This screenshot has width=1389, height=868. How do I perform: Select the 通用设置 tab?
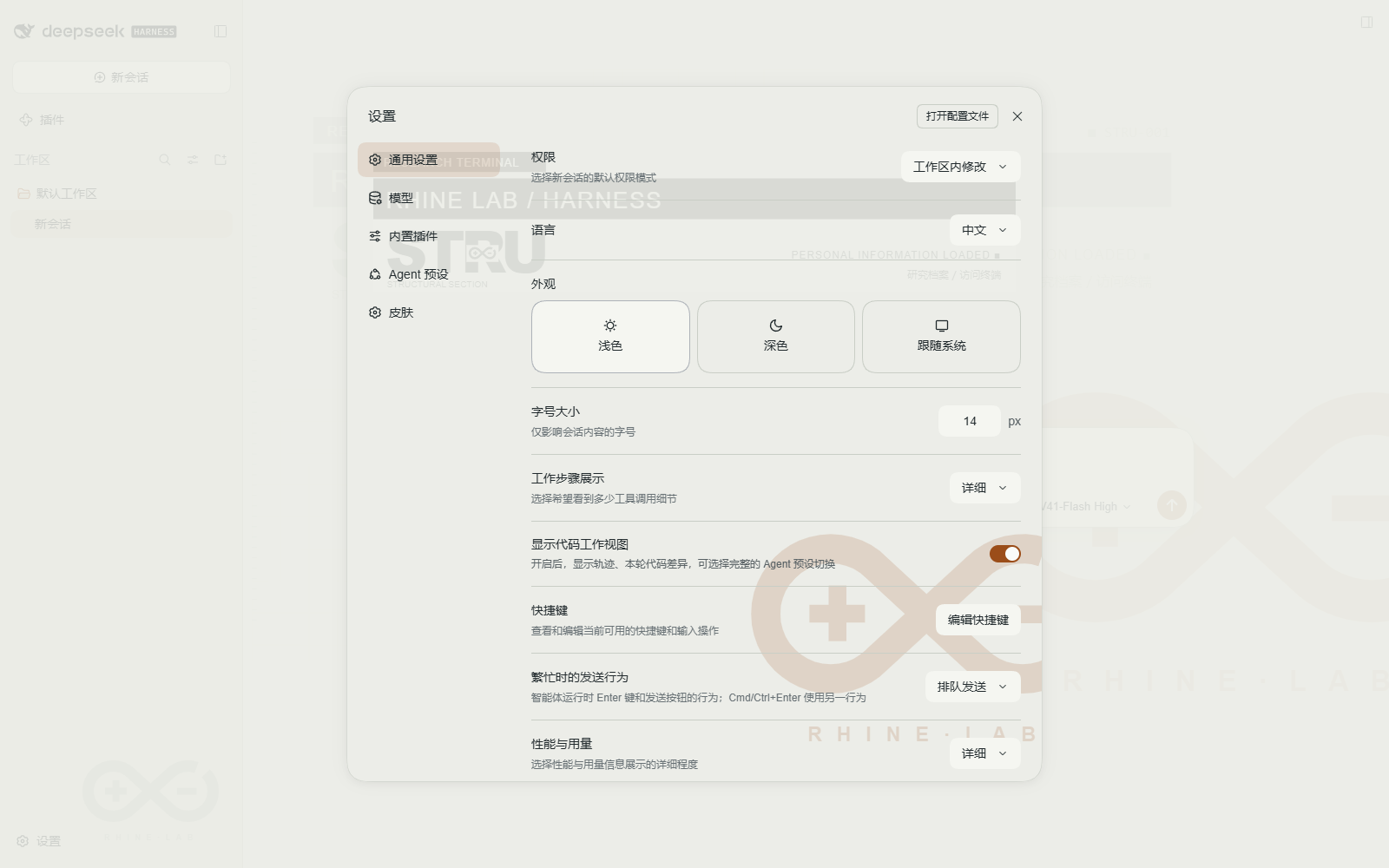click(429, 160)
